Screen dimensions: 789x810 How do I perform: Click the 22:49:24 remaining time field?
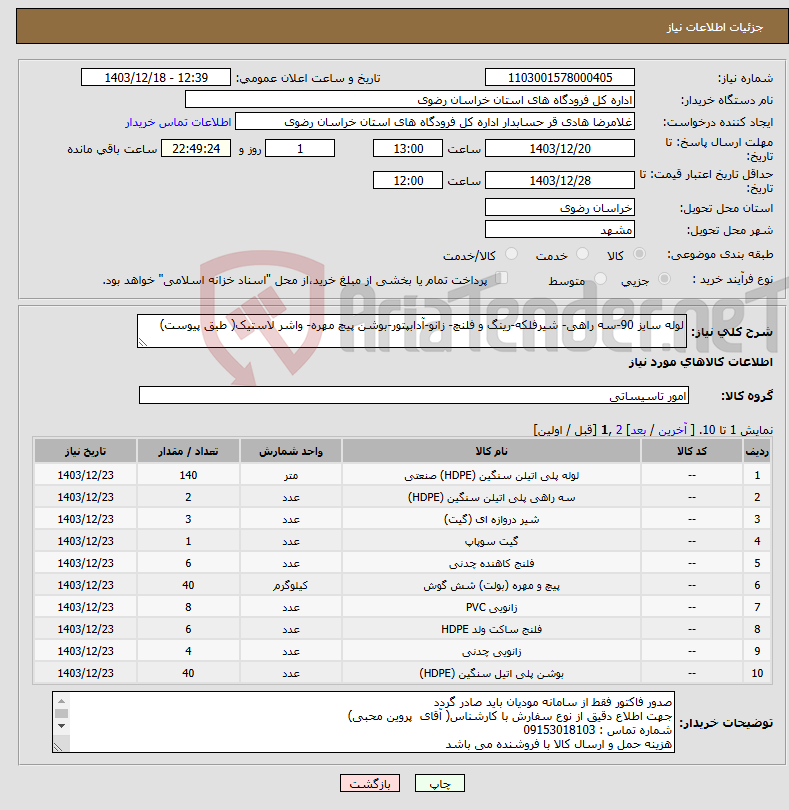[196, 149]
